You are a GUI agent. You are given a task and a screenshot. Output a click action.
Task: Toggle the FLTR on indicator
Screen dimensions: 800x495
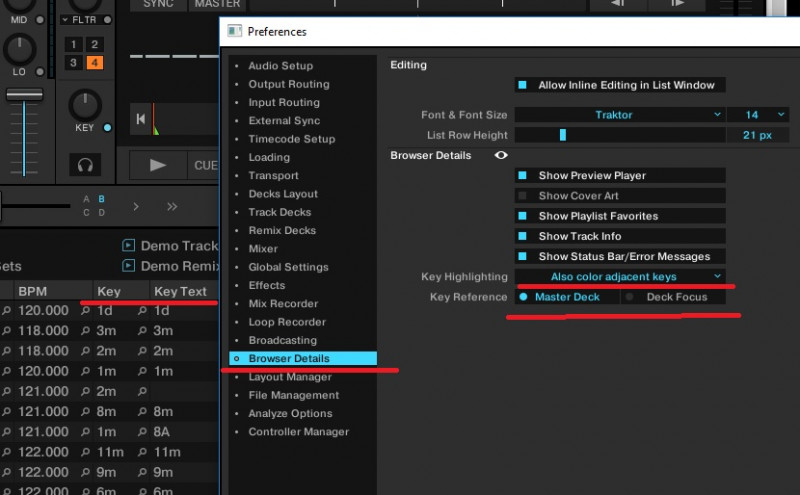pyautogui.click(x=107, y=20)
